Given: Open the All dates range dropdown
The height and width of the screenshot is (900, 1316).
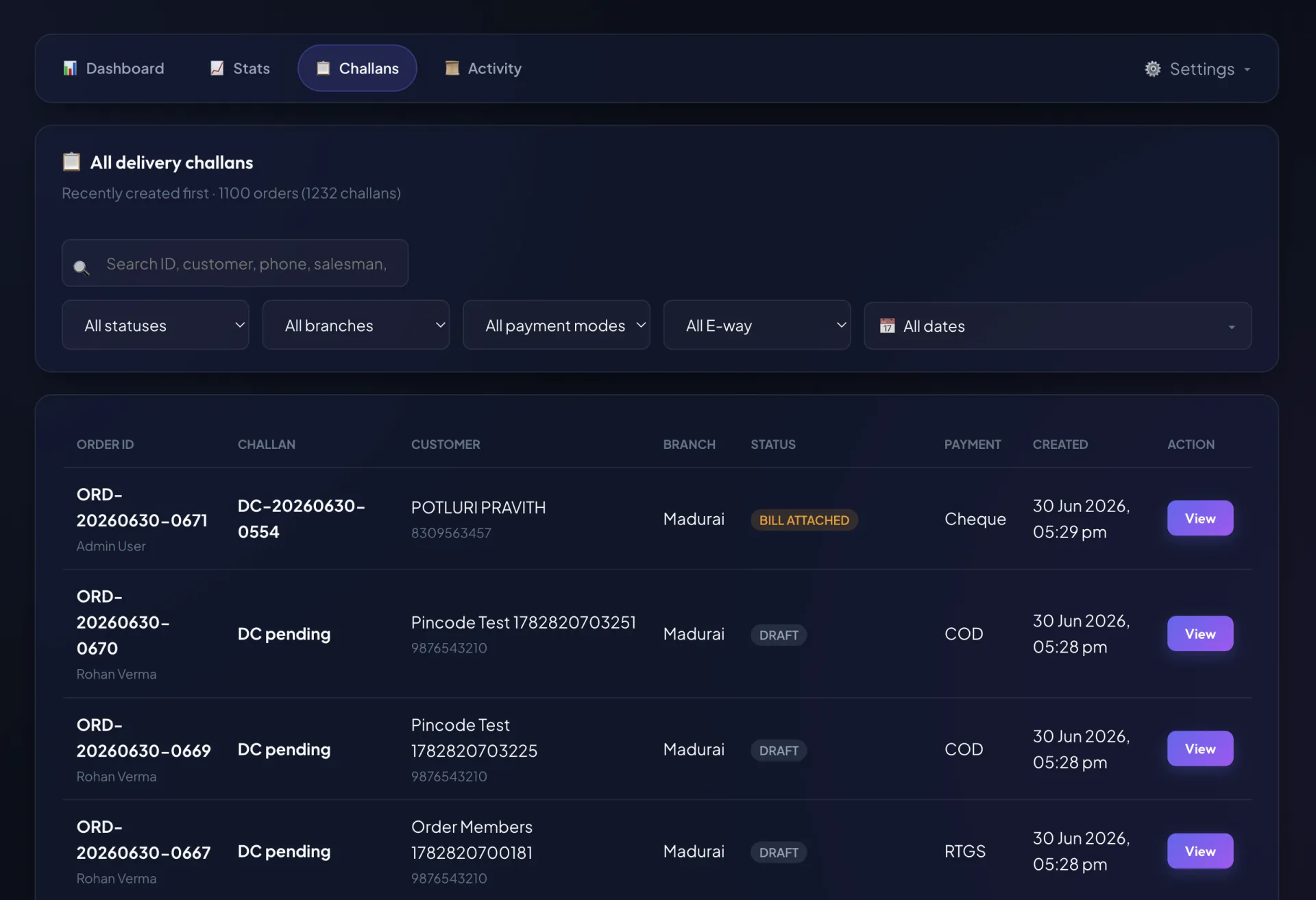Looking at the screenshot, I should point(1058,326).
